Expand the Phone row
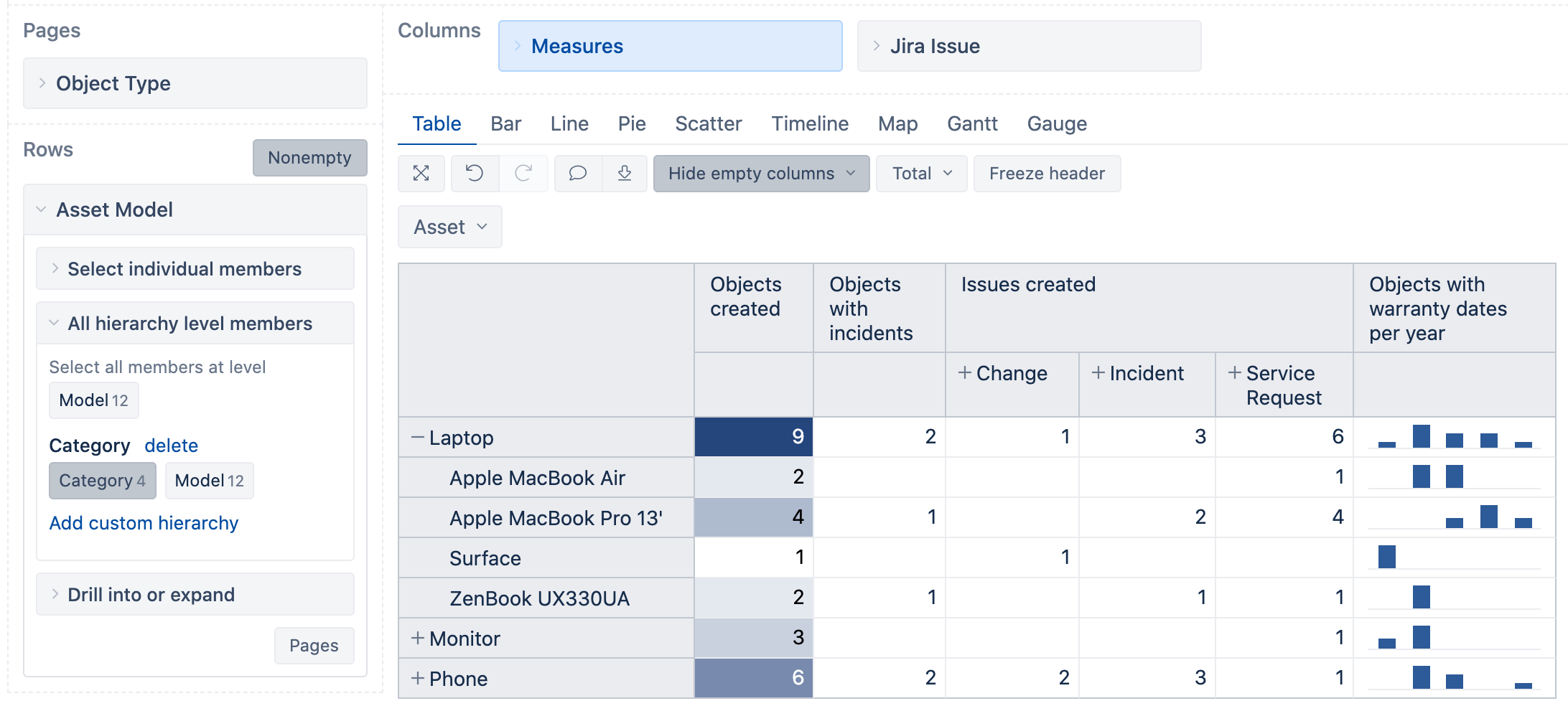Viewport: 1568px width, 706px height. pos(418,678)
